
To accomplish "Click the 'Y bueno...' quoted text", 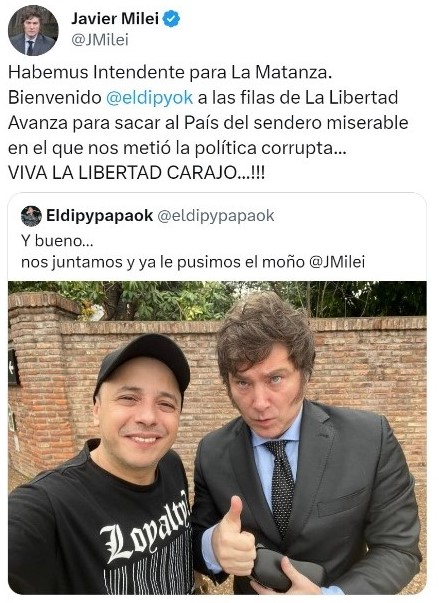I will [x=57, y=241].
